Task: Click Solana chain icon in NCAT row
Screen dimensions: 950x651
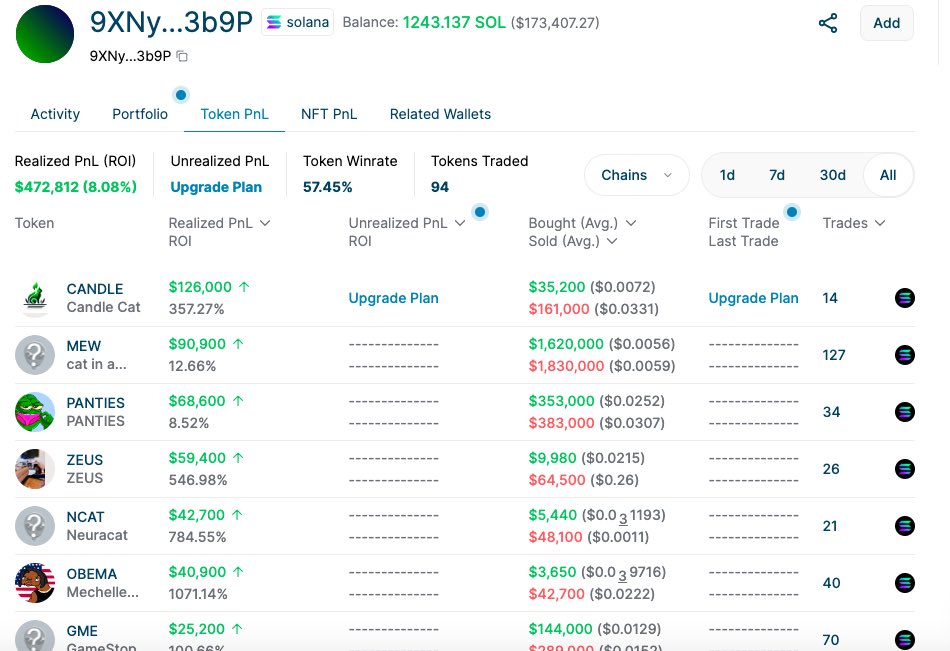Action: click(905, 526)
